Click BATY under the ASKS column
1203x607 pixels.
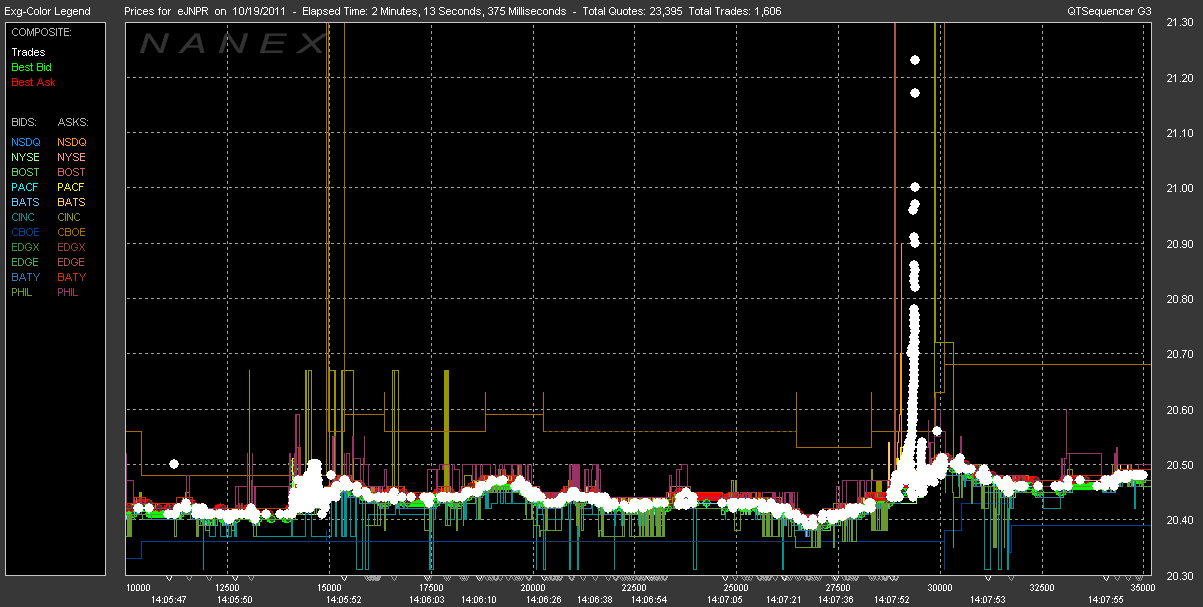coord(72,277)
